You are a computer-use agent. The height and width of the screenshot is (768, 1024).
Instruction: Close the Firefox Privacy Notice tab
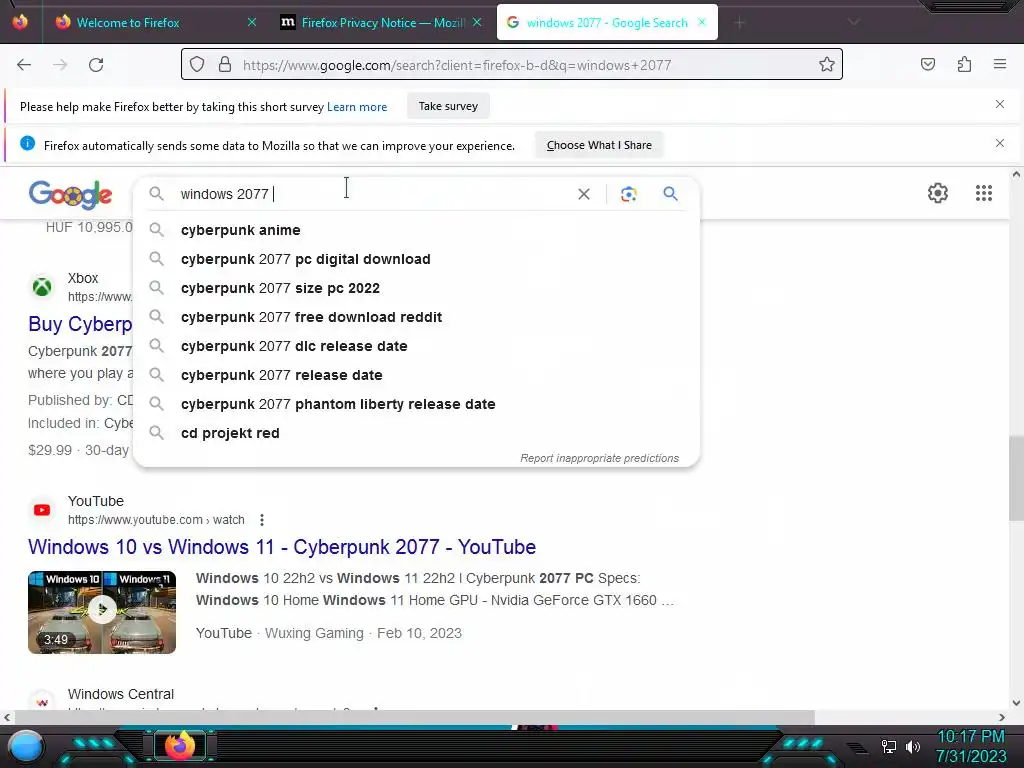477,22
